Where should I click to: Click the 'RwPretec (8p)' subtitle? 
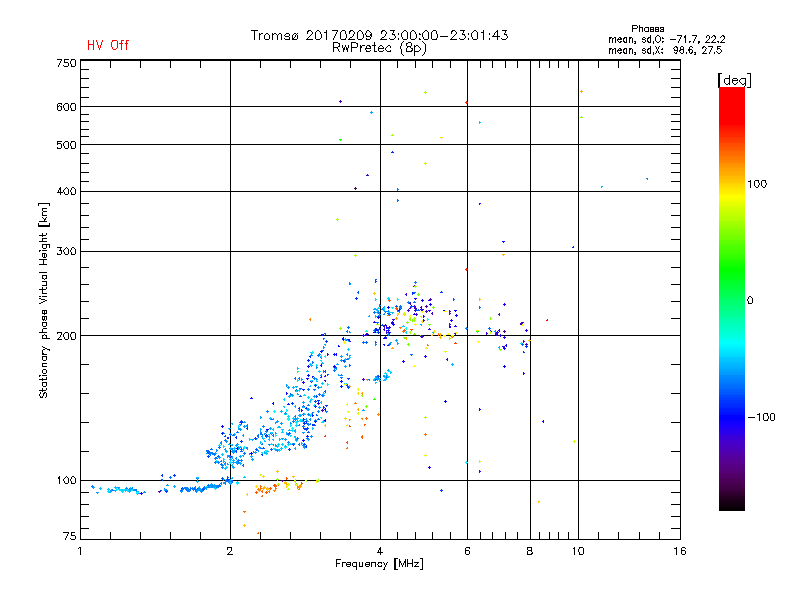coord(379,48)
